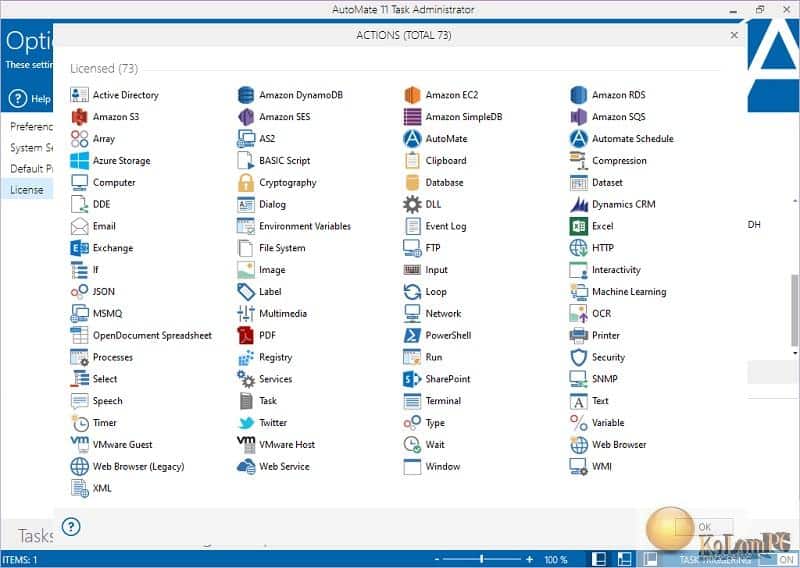Click the XML action label
Screen dimensions: 800x568
click(x=102, y=488)
